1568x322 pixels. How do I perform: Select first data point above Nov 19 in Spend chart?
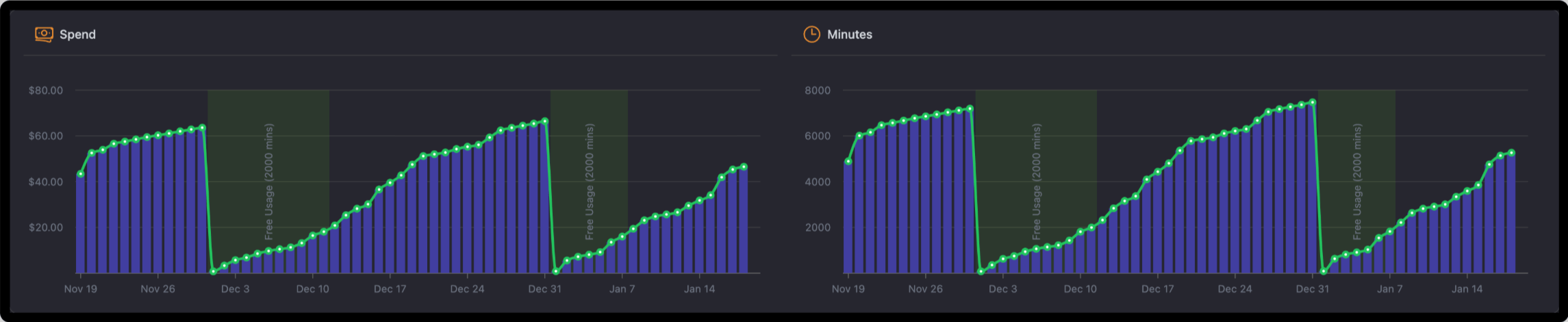(81, 174)
